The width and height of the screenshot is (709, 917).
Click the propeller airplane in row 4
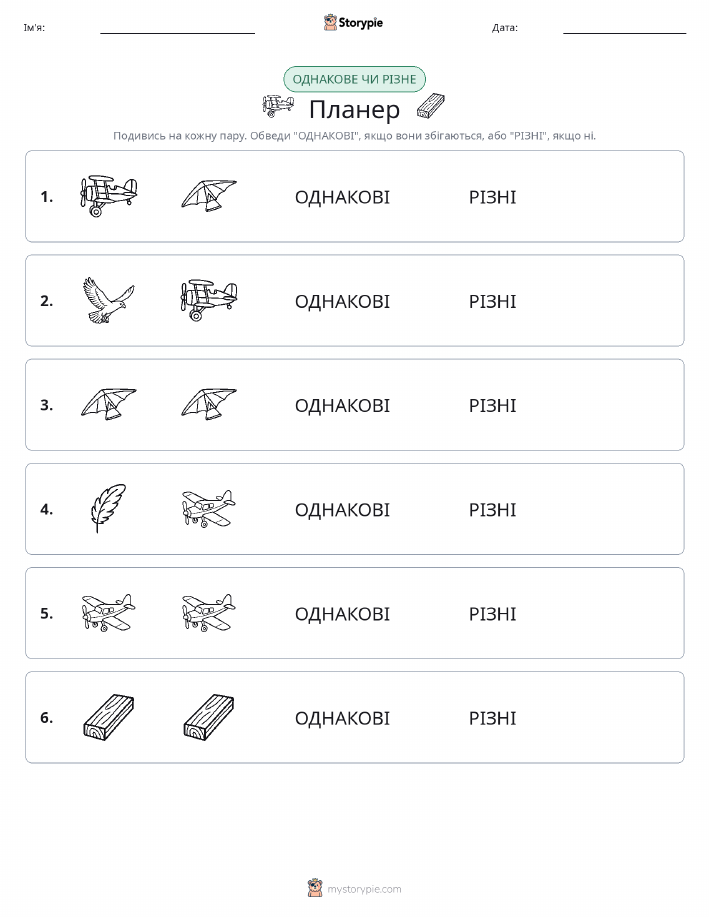coord(209,509)
